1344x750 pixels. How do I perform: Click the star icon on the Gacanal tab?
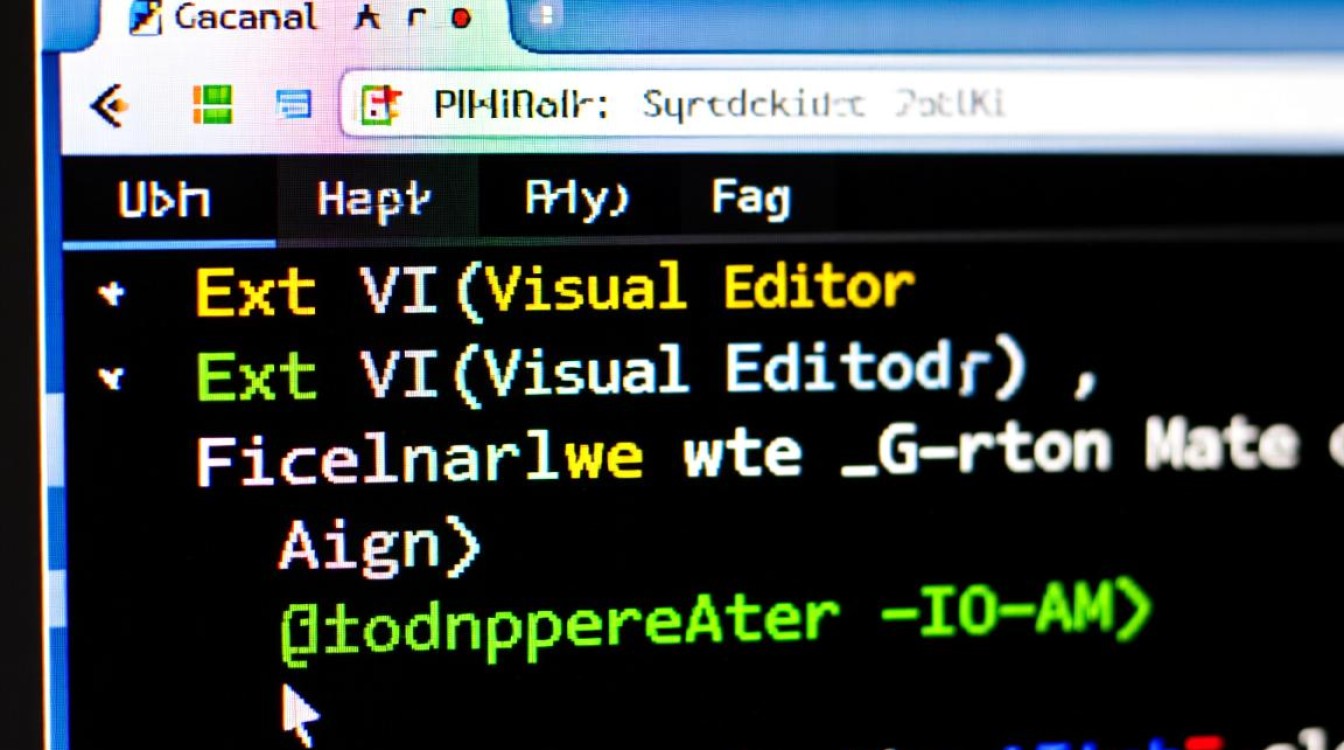(367, 17)
